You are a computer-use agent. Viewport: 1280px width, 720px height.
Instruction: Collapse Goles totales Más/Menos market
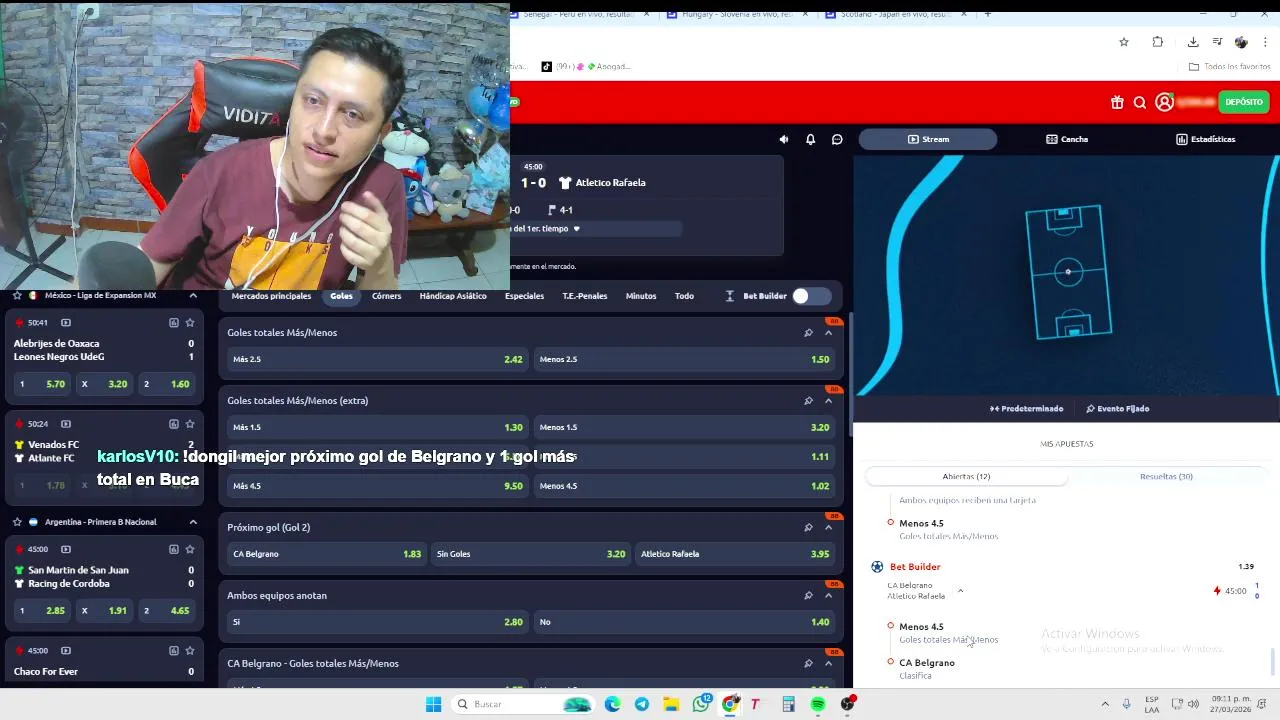828,333
